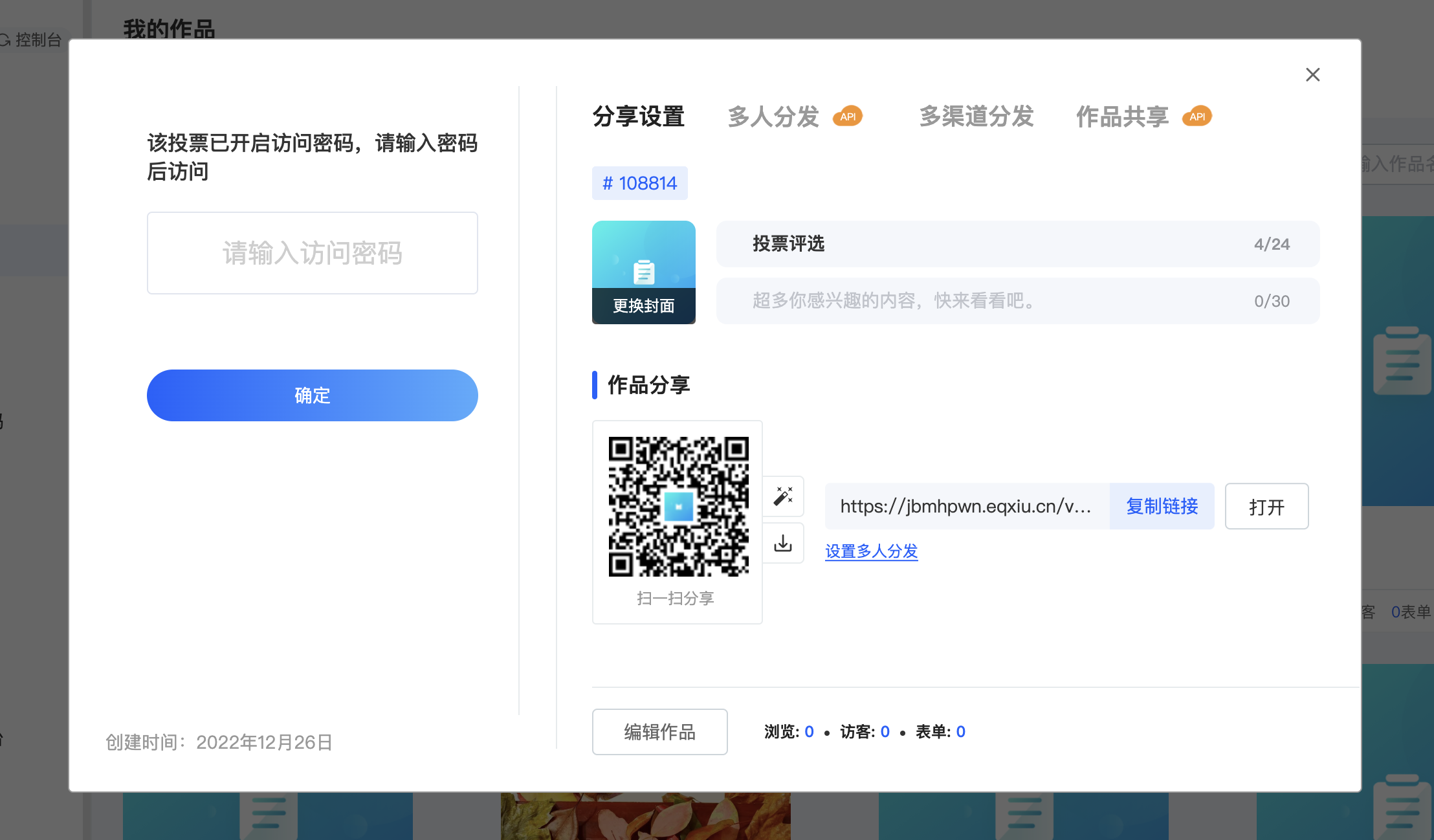Confirm password with the 确定 button

pyautogui.click(x=313, y=395)
